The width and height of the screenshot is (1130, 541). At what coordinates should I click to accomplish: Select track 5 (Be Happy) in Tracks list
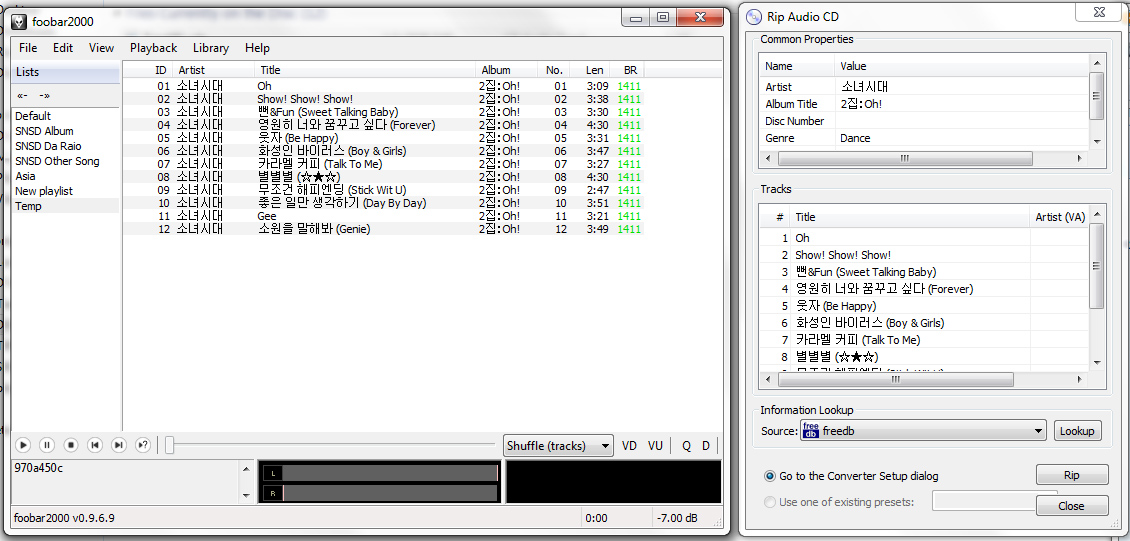(x=925, y=305)
